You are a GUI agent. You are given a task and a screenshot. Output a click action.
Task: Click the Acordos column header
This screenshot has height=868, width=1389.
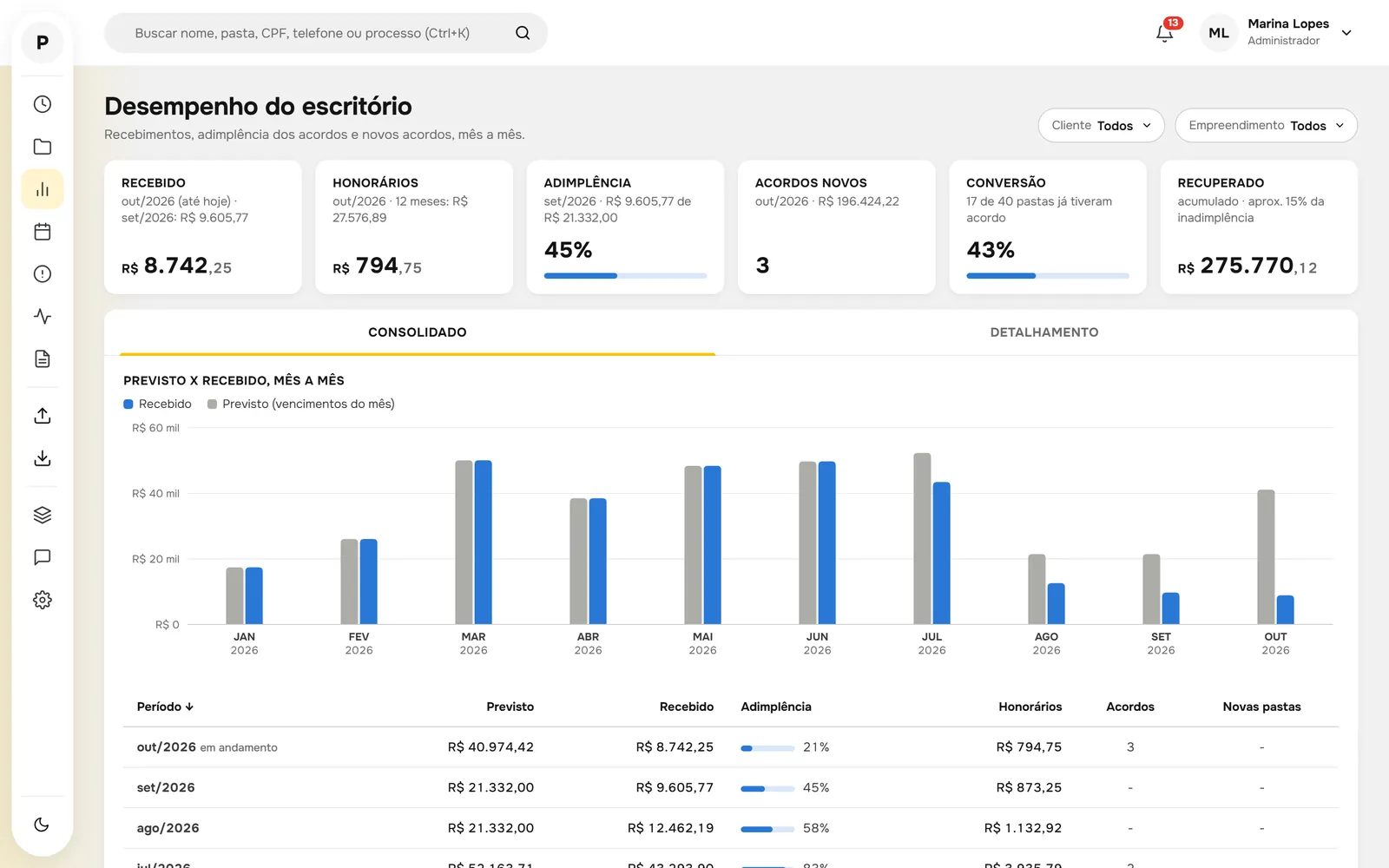point(1130,707)
